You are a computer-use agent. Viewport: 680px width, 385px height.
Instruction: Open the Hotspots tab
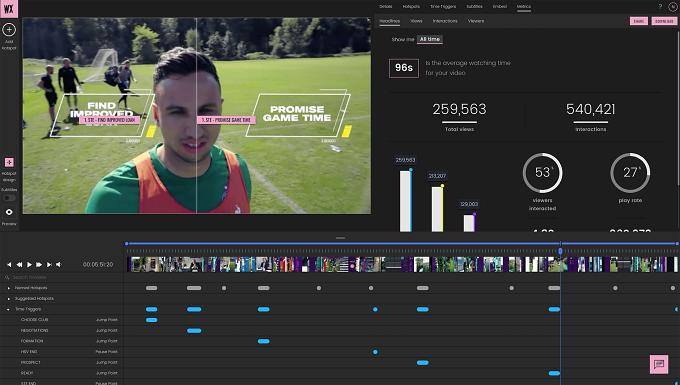[411, 7]
